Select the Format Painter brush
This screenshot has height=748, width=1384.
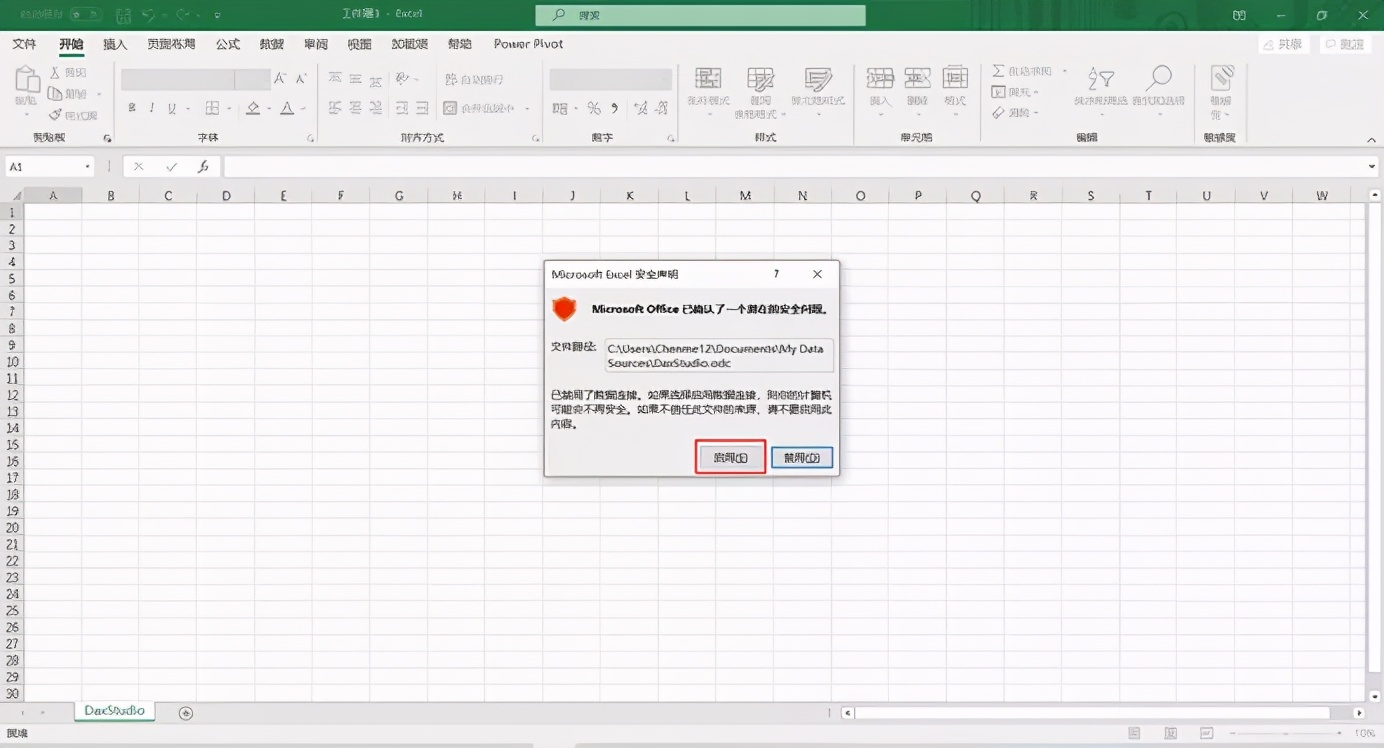tap(55, 115)
